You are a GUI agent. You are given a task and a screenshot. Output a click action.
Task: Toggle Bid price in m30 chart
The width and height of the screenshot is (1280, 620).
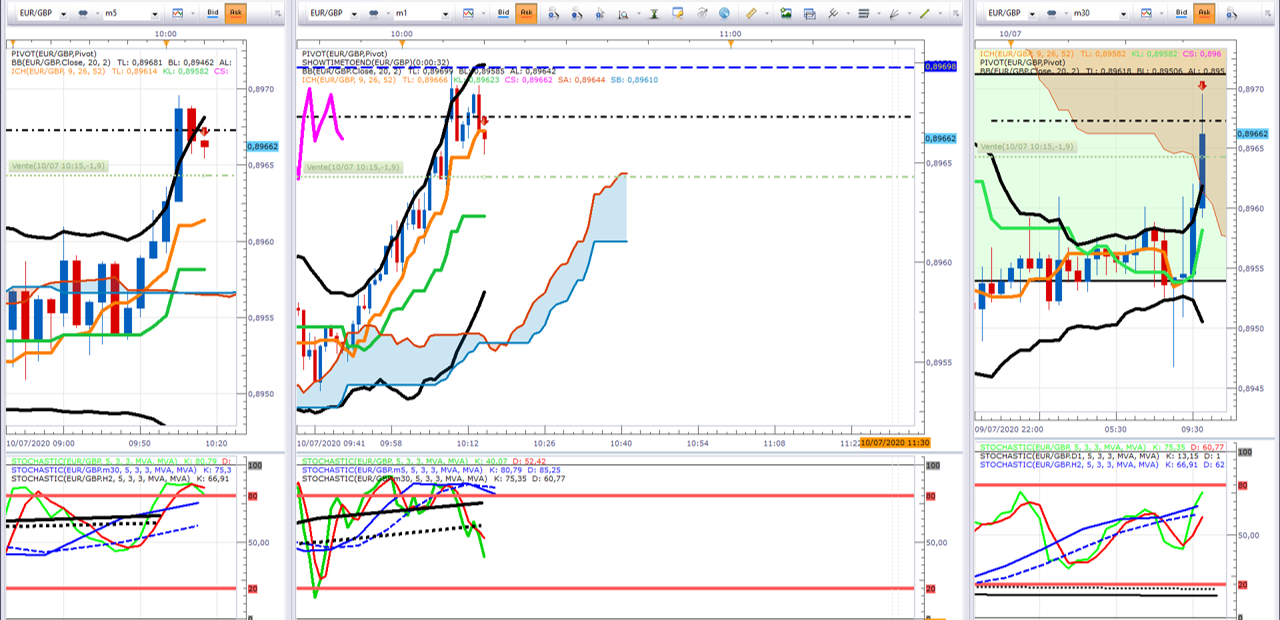[1182, 13]
